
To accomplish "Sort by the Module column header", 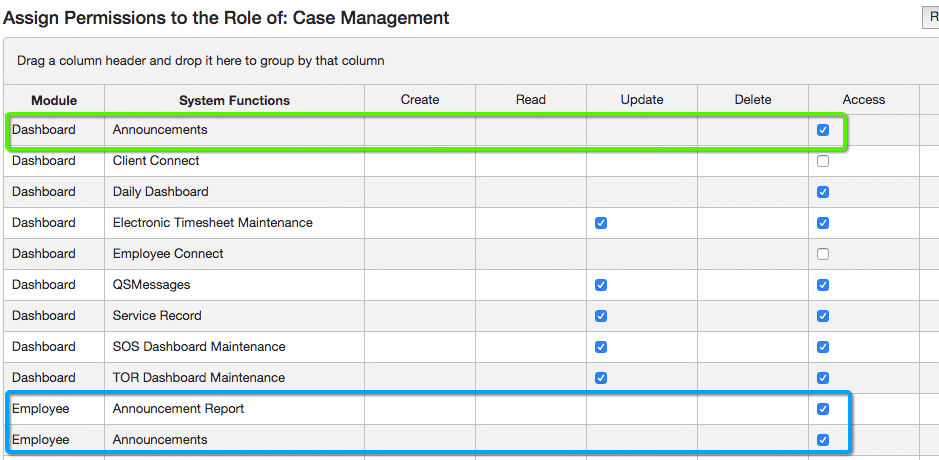I will tap(54, 100).
